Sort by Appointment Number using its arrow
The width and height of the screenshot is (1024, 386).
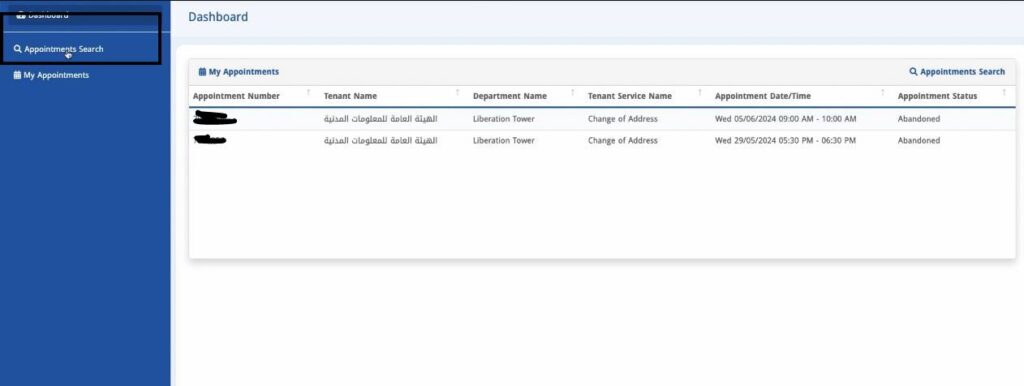click(308, 93)
